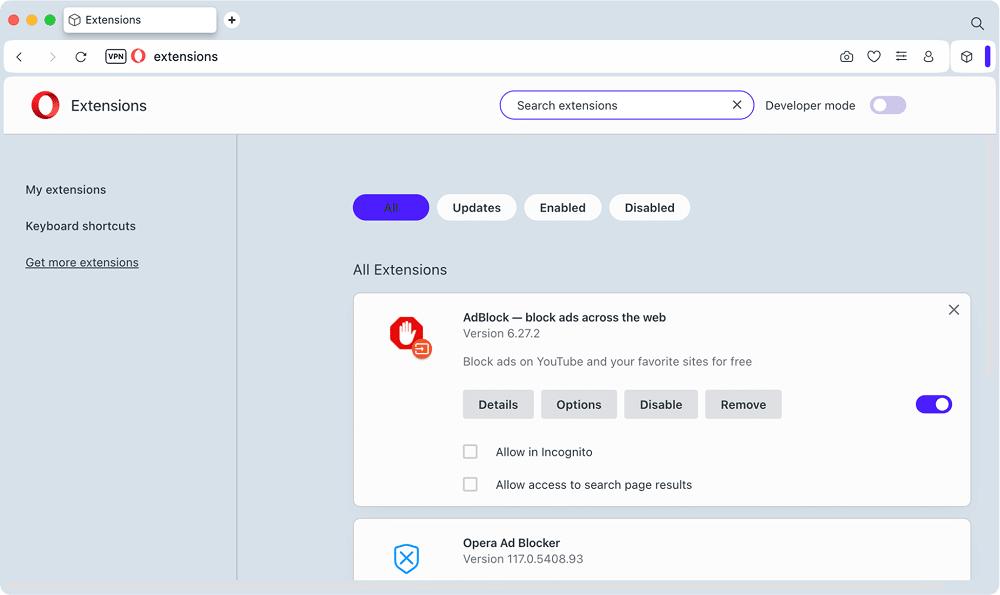The width and height of the screenshot is (1000, 595).
Task: Open AdBlock Details button
Action: [498, 405]
